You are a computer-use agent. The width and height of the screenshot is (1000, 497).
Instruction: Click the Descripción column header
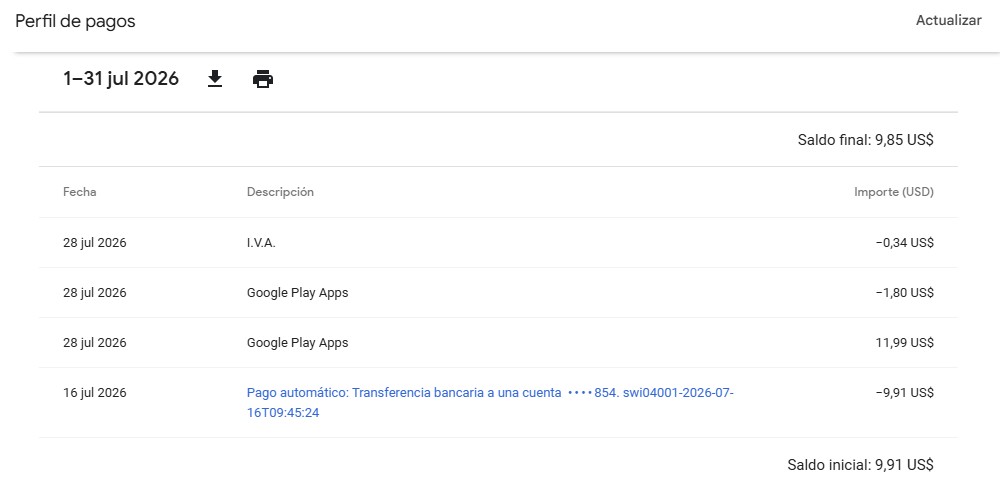[280, 191]
